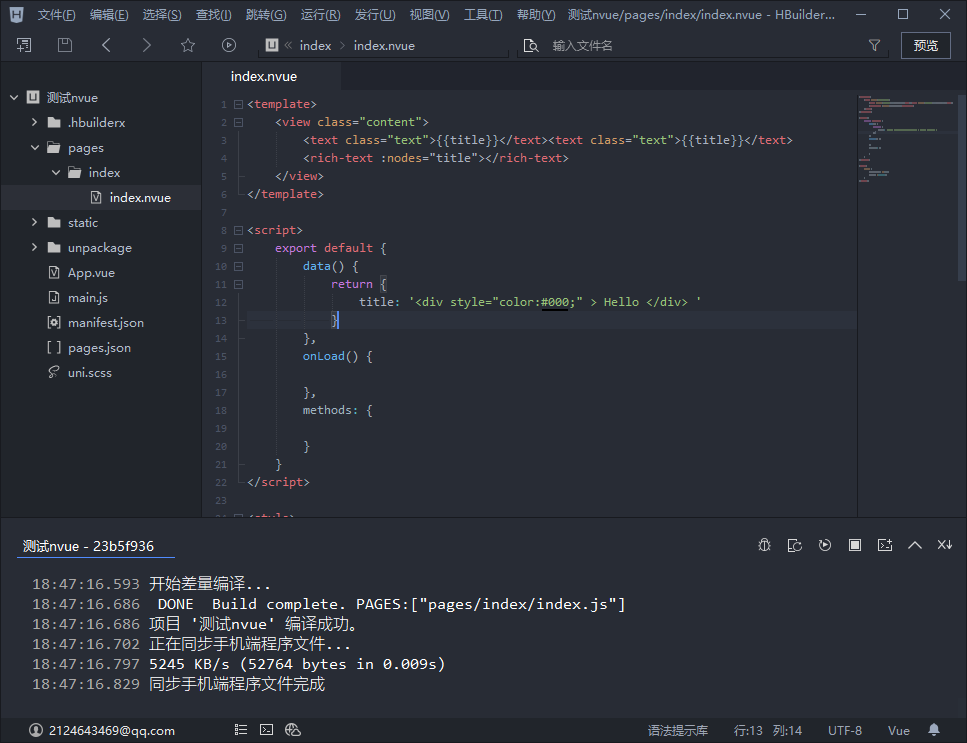967x743 pixels.
Task: Click the filter funnel icon
Action: pyautogui.click(x=874, y=45)
